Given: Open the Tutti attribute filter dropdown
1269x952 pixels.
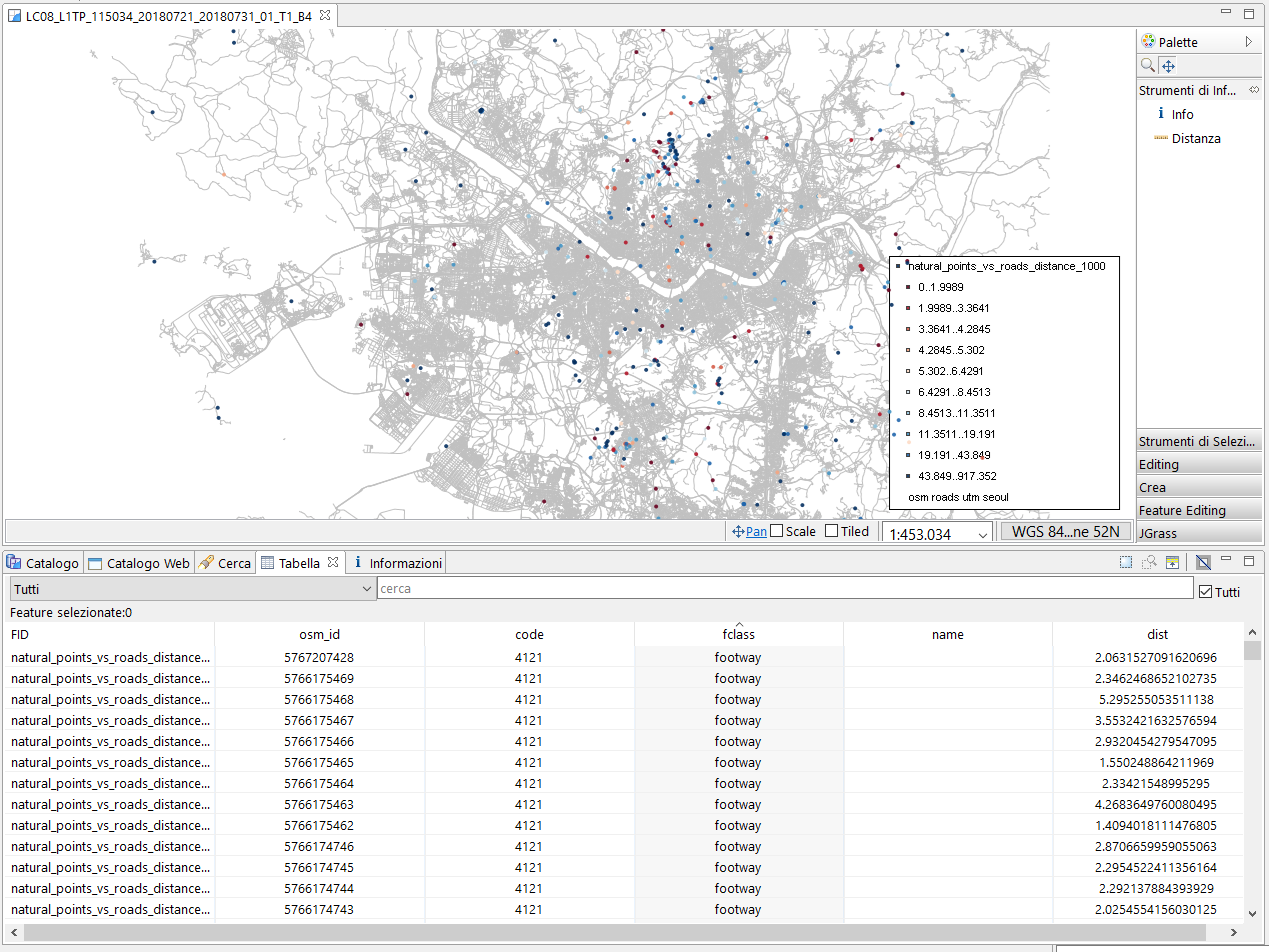Looking at the screenshot, I should [x=192, y=589].
